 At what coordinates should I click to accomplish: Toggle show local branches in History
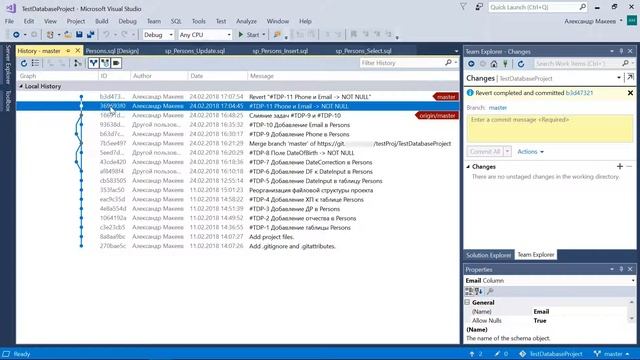(x=93, y=63)
